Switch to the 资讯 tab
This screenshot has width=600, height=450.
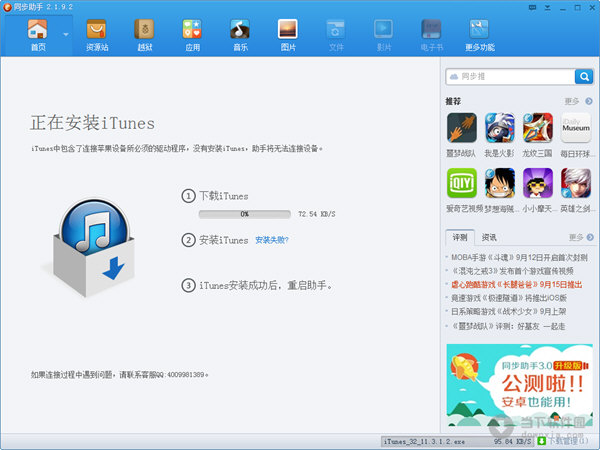pos(489,237)
